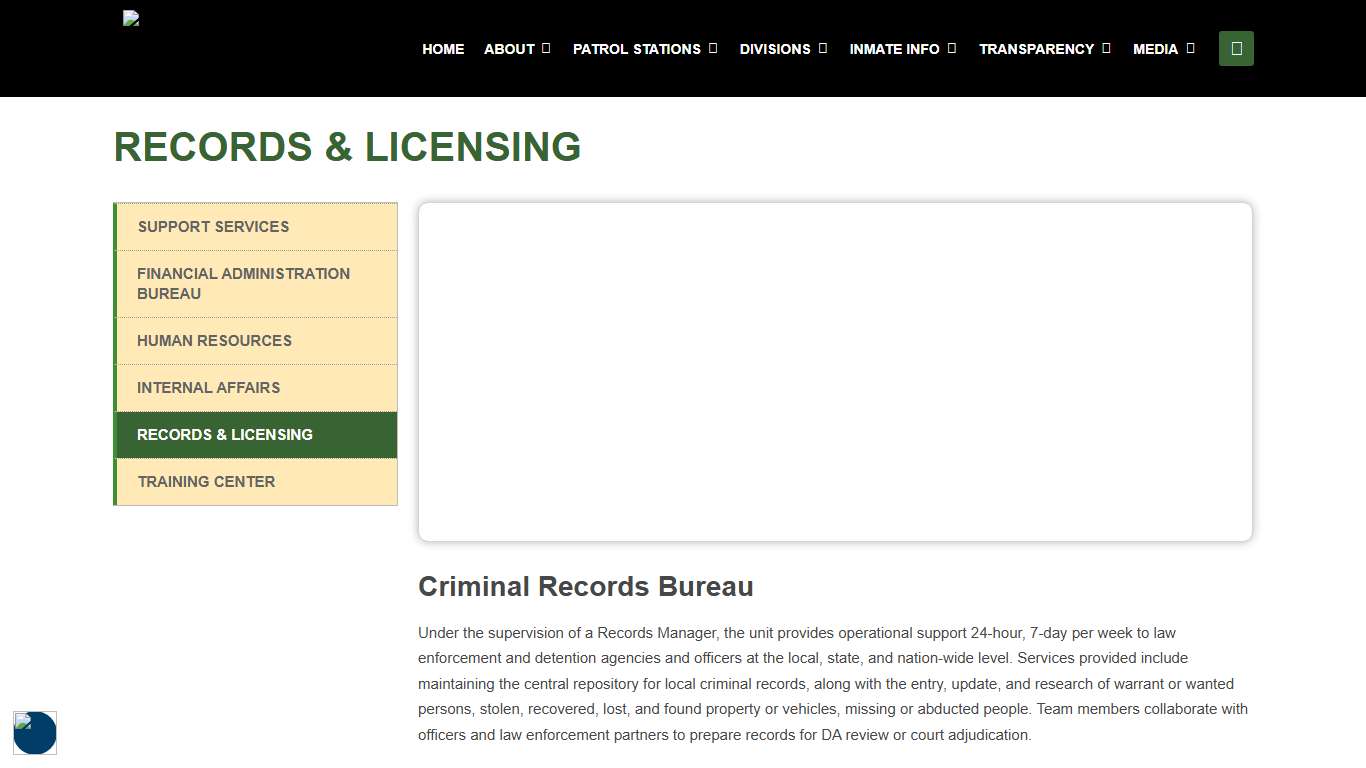Click the sheriff site logo image

click(130, 17)
